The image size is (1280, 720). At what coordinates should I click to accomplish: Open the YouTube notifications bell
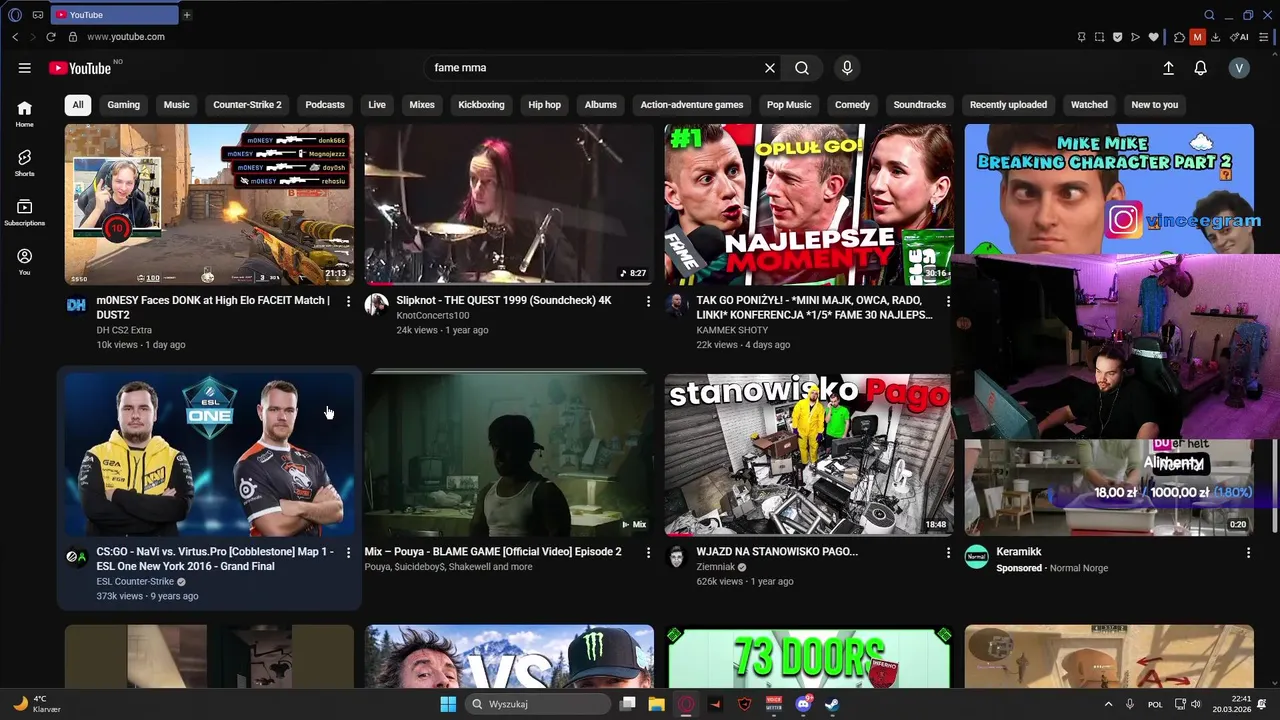[x=1201, y=68]
